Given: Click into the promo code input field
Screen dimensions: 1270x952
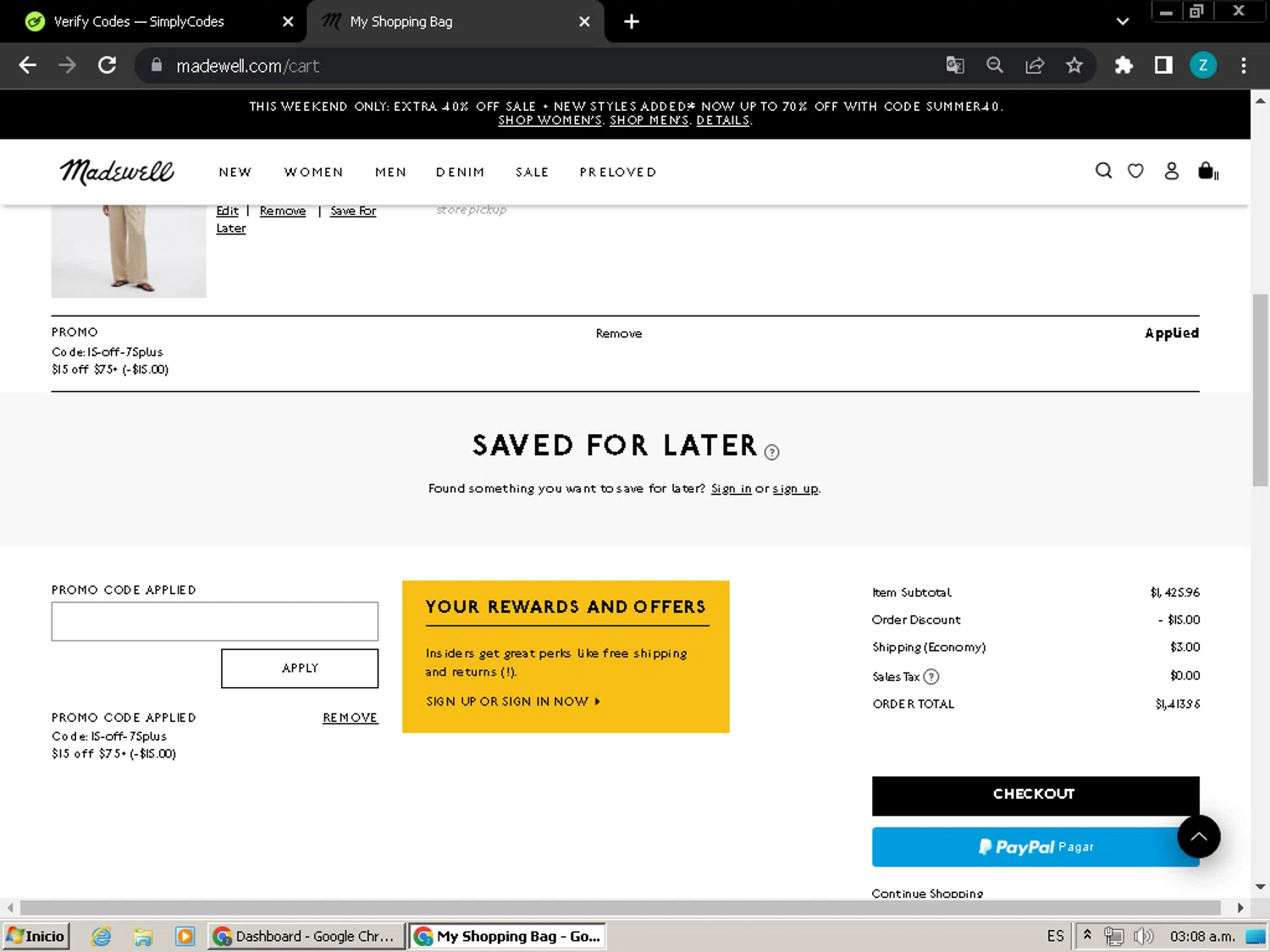Looking at the screenshot, I should pyautogui.click(x=215, y=621).
